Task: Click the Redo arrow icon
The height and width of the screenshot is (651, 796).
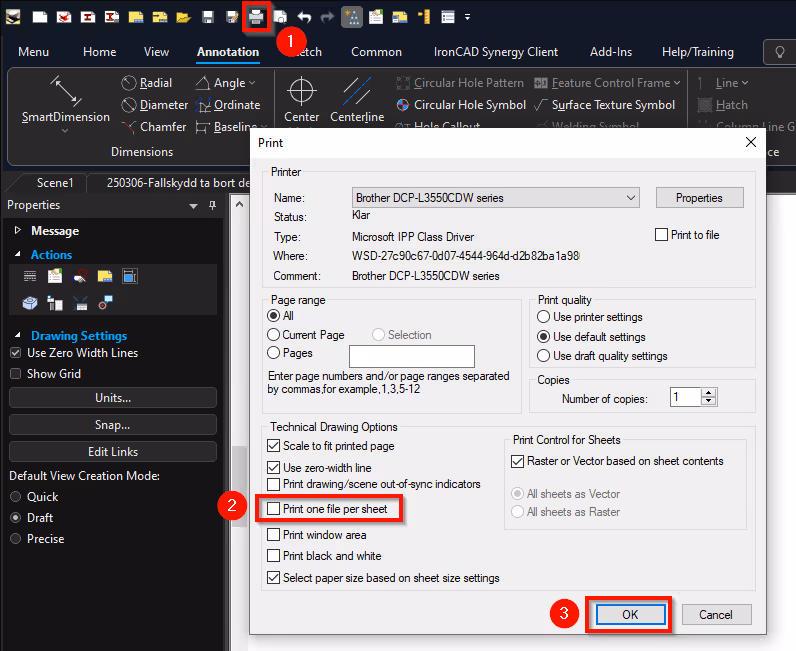Action: 327,17
